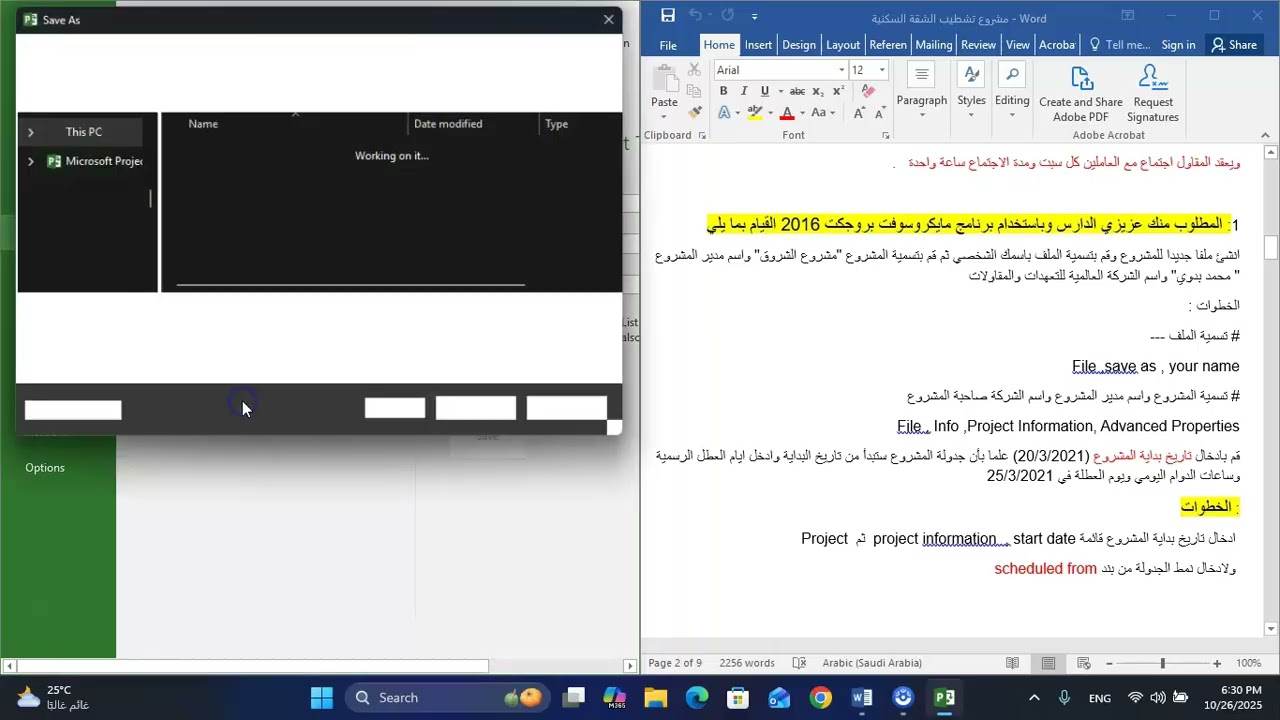Toggle Underline formatting in Word

(765, 91)
